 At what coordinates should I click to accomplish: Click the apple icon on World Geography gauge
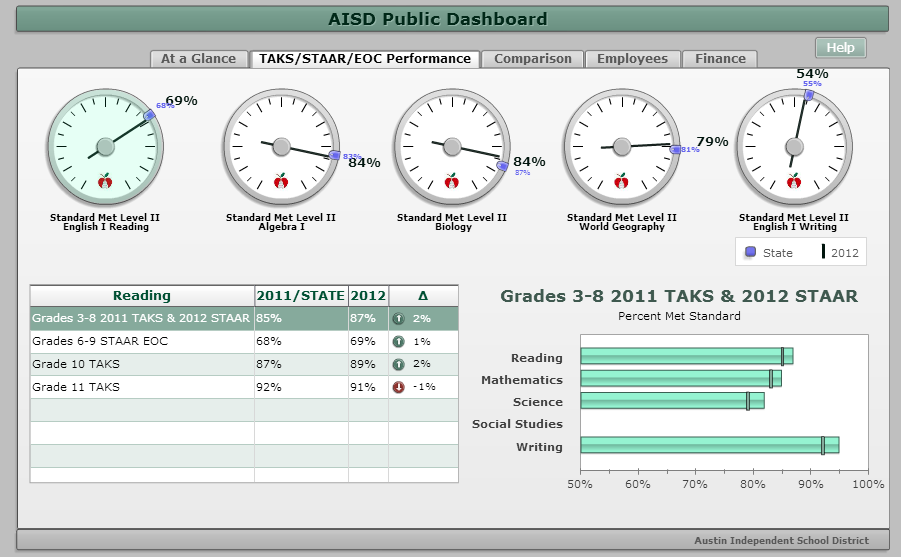tap(622, 181)
